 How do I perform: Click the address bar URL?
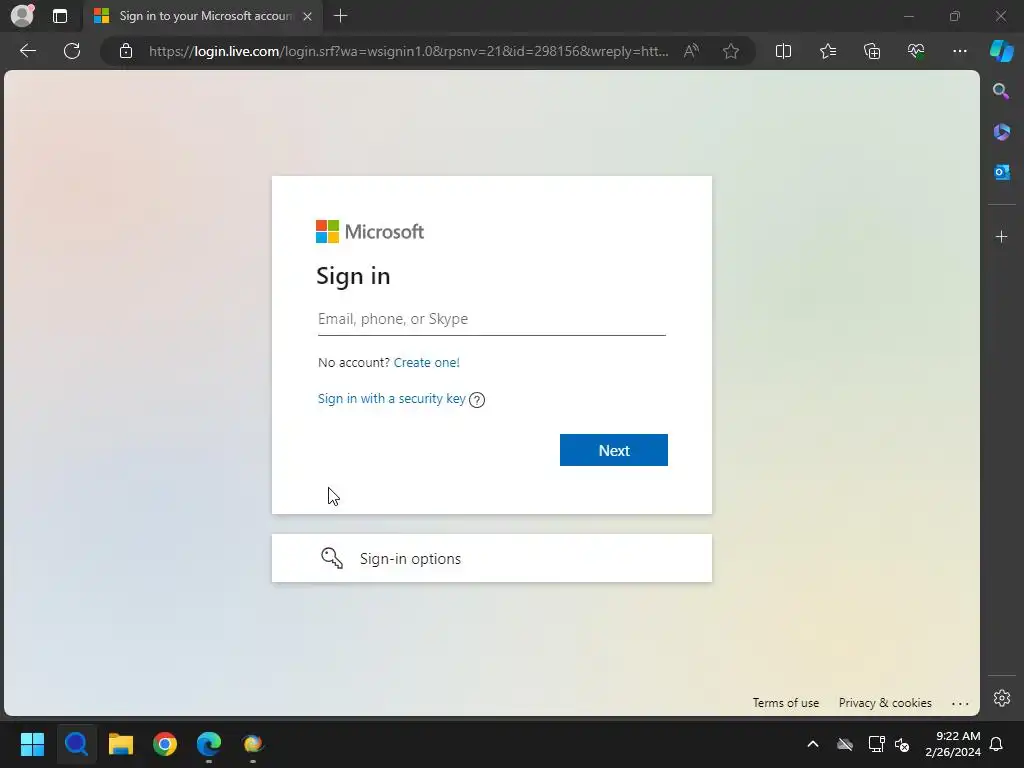(408, 51)
